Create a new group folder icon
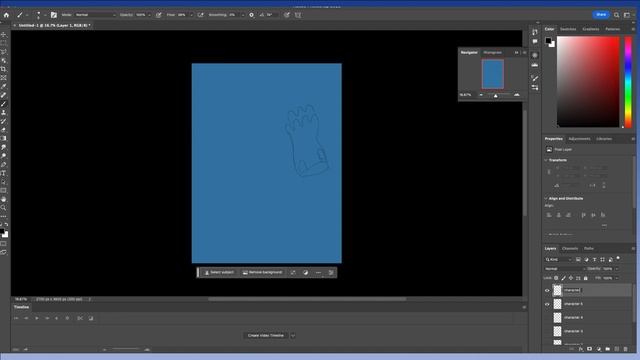 click(607, 349)
